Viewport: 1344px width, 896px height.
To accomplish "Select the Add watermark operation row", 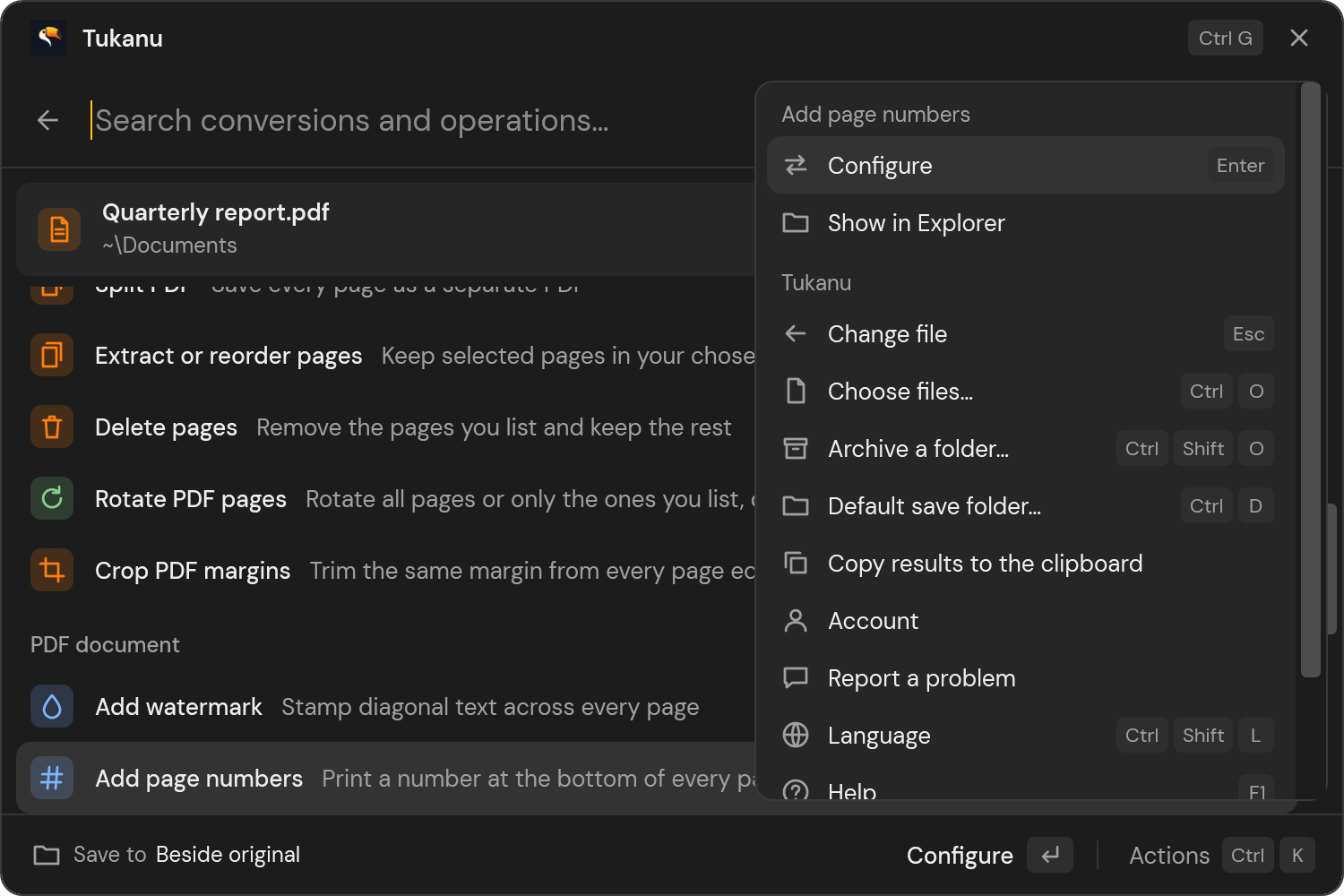I will (386, 706).
